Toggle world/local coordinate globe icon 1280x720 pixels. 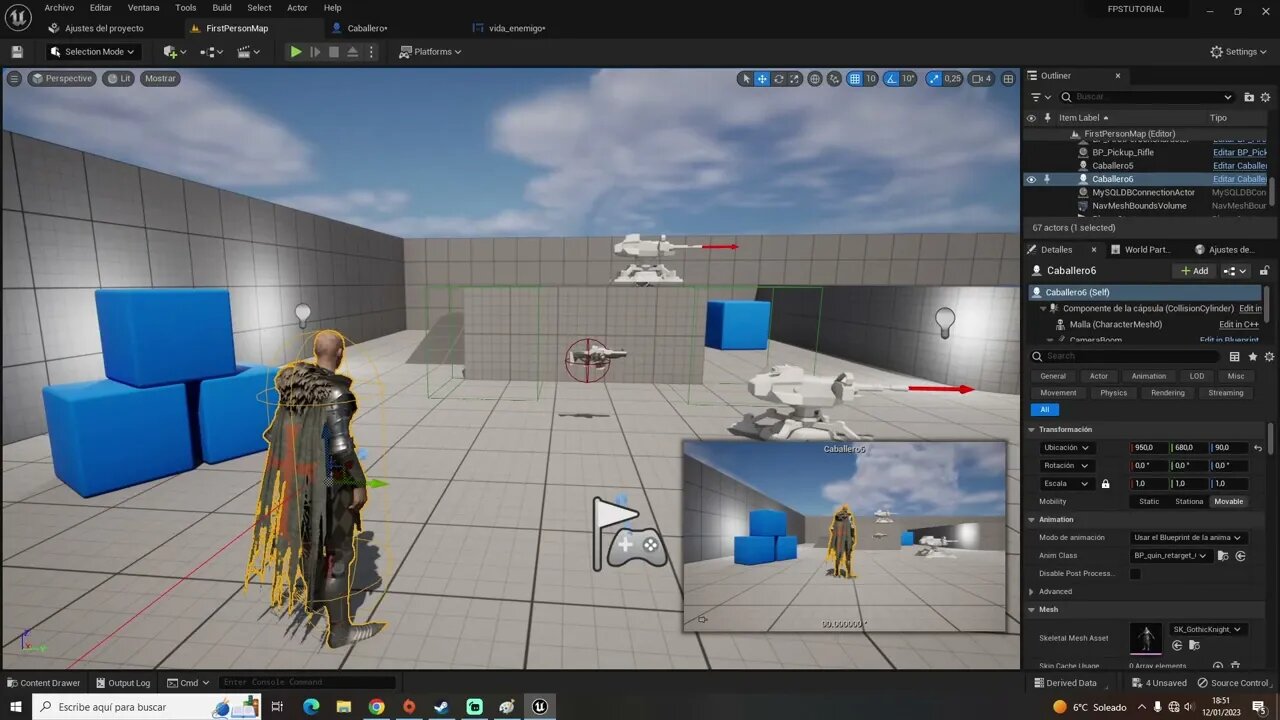pyautogui.click(x=815, y=79)
